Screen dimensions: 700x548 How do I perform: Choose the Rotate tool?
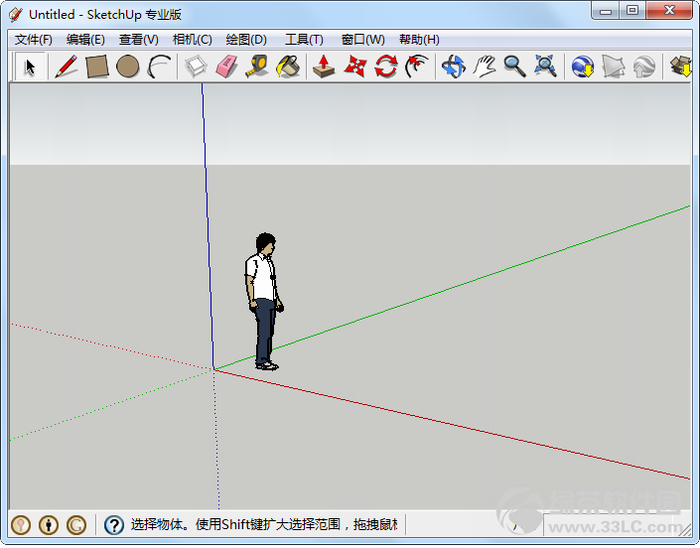[x=386, y=66]
